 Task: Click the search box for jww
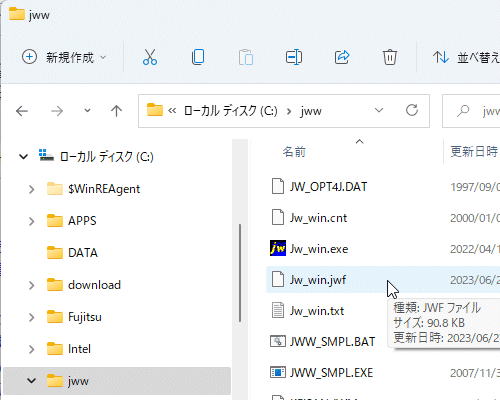click(x=471, y=111)
